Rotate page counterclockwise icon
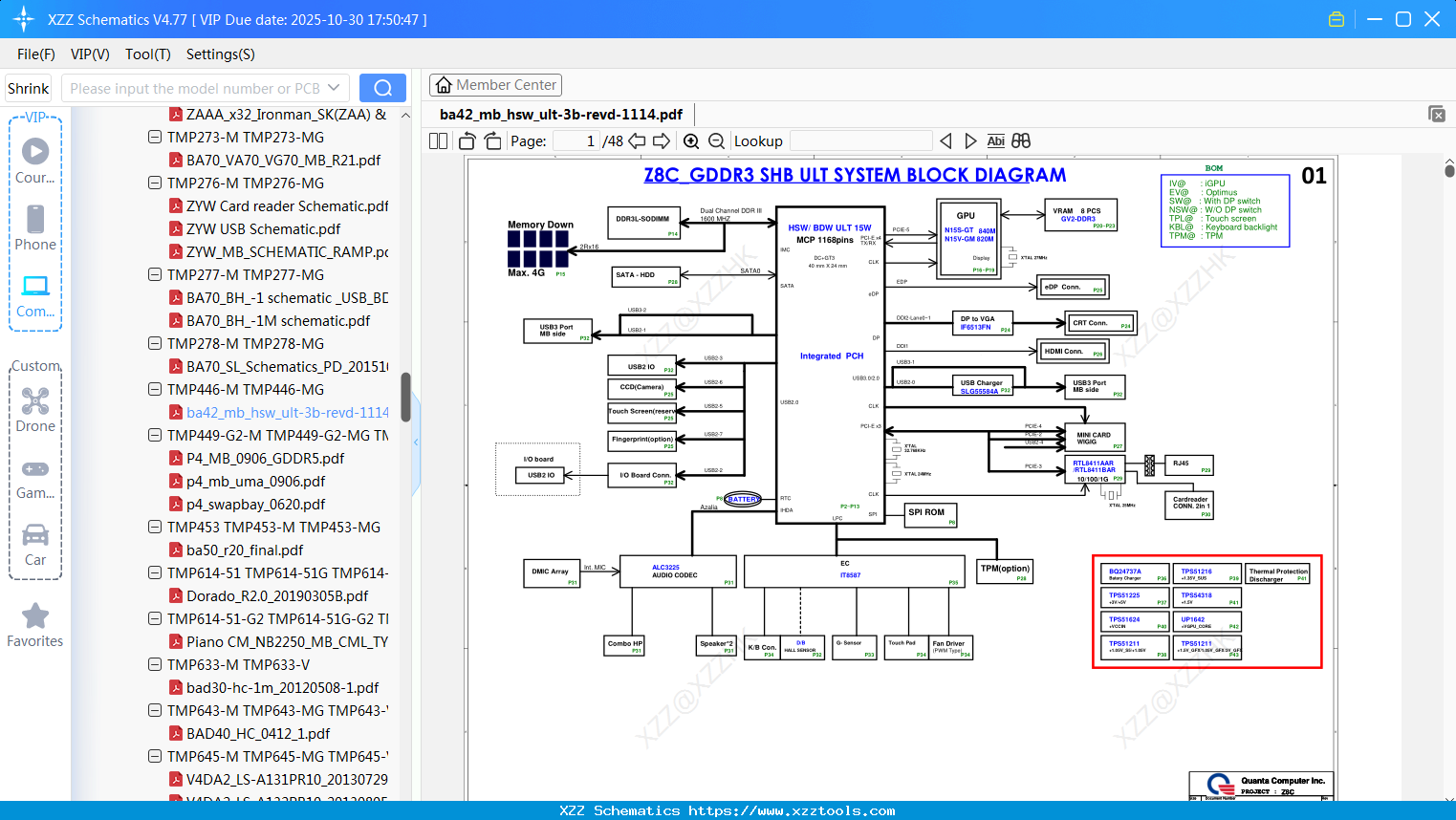The height and width of the screenshot is (820, 1456). (467, 141)
